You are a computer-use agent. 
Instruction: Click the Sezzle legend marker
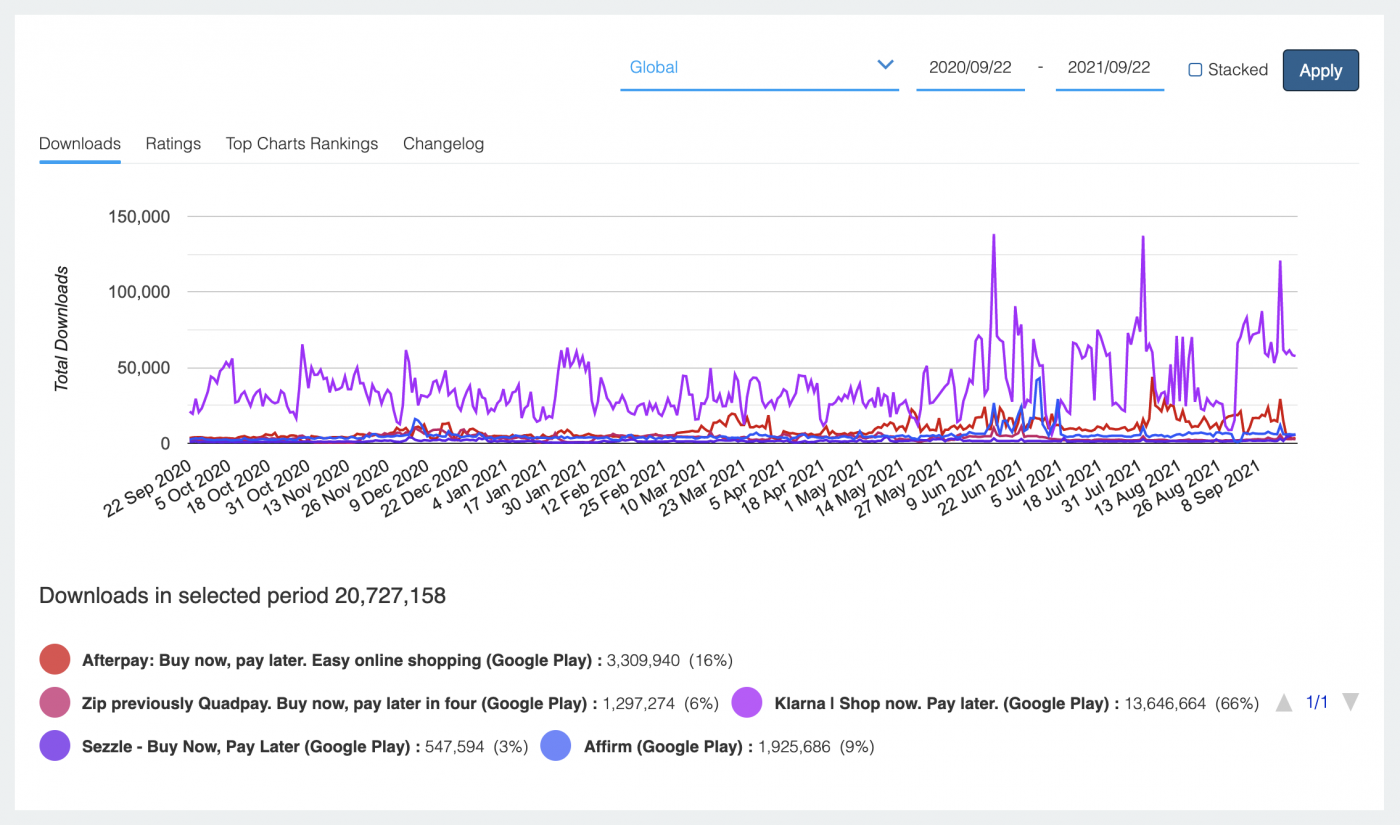(x=55, y=745)
